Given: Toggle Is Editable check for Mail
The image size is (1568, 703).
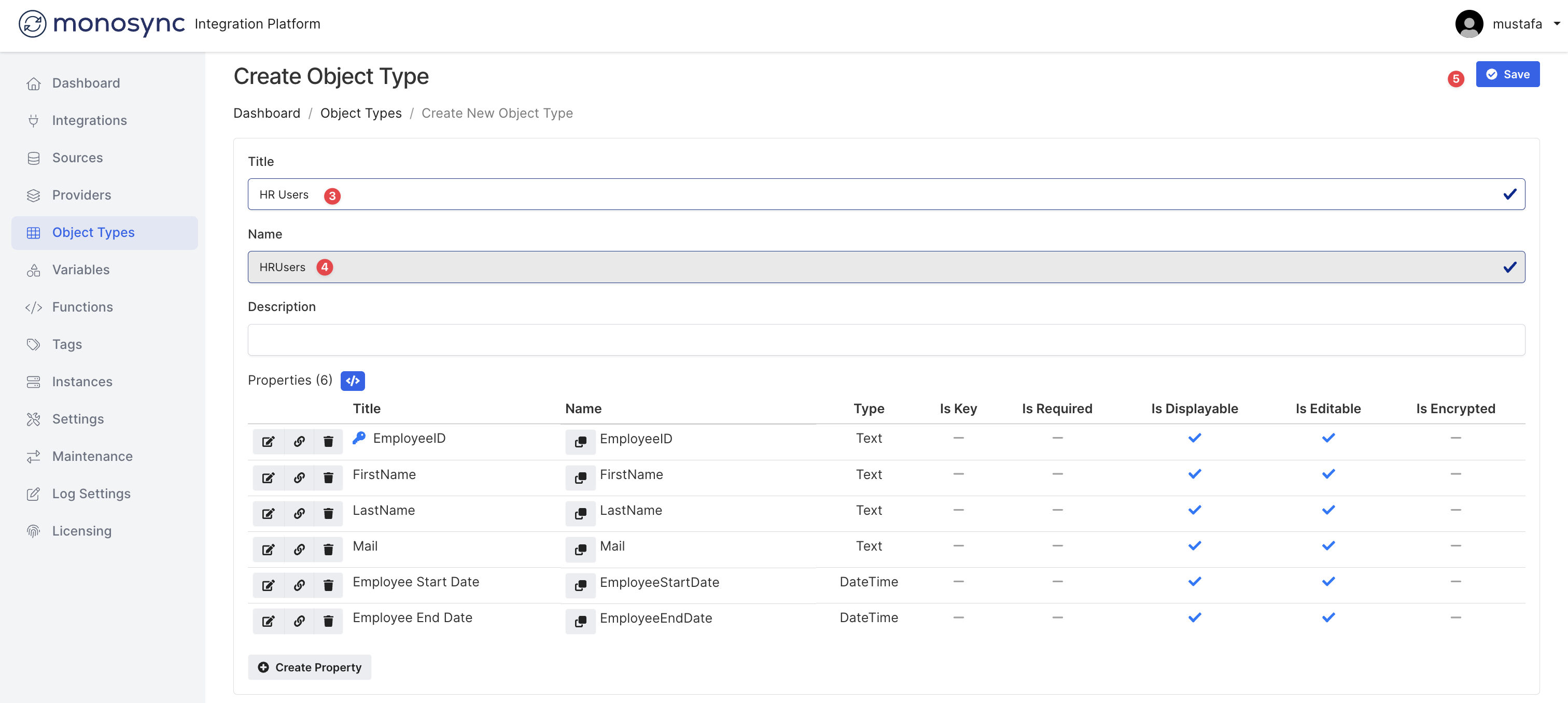Looking at the screenshot, I should coord(1327,545).
